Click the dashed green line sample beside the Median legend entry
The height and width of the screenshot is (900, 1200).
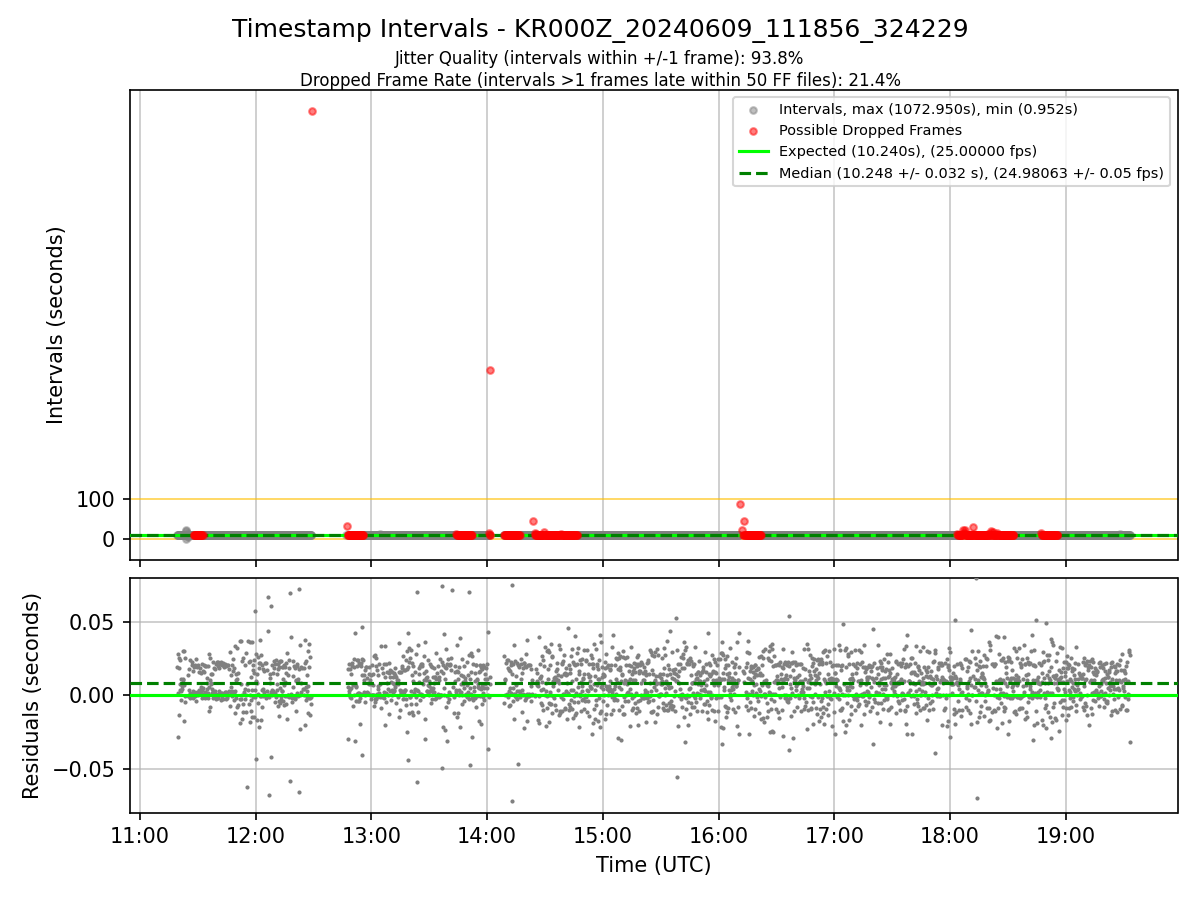pyautogui.click(x=754, y=173)
